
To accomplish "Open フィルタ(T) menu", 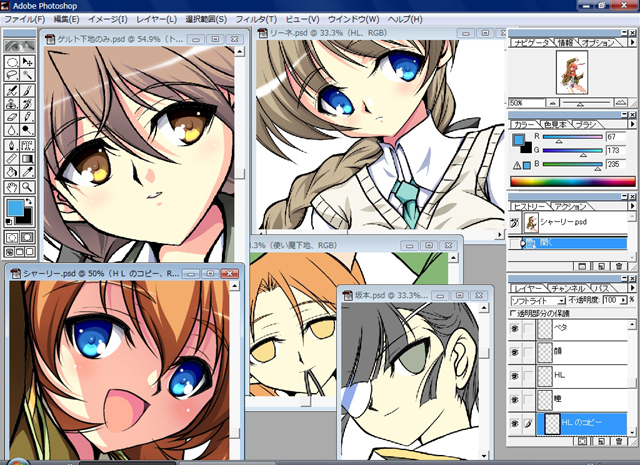I will click(256, 20).
